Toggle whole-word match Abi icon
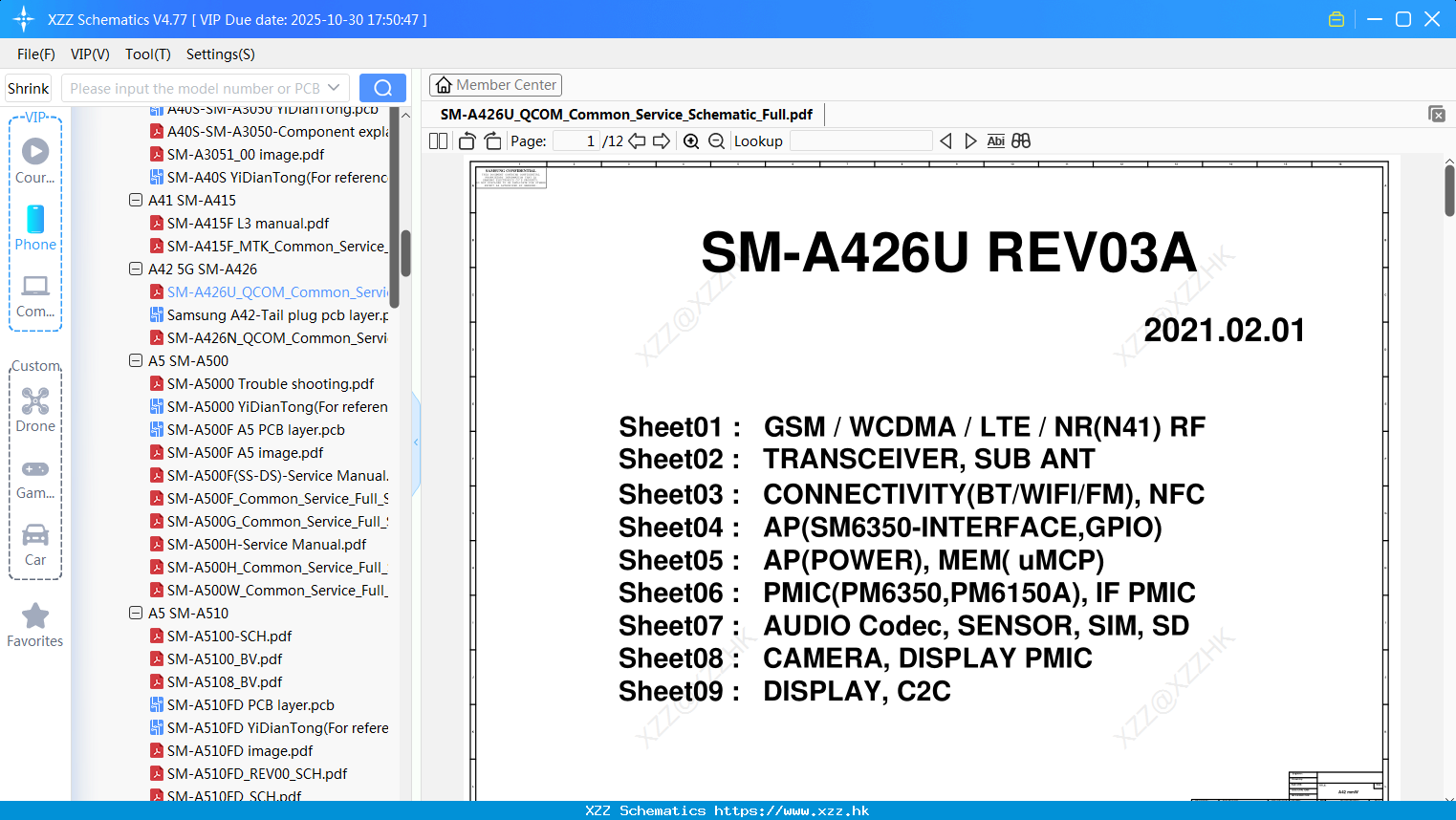This screenshot has height=820, width=1456. tap(995, 141)
